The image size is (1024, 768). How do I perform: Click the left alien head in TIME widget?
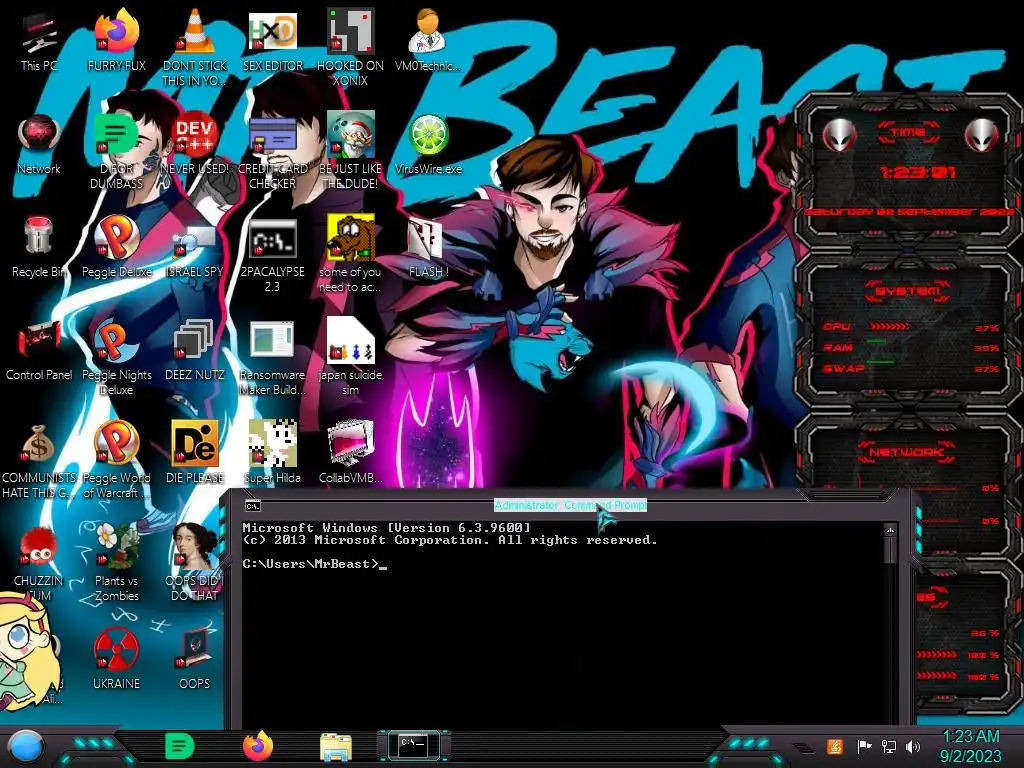click(839, 135)
